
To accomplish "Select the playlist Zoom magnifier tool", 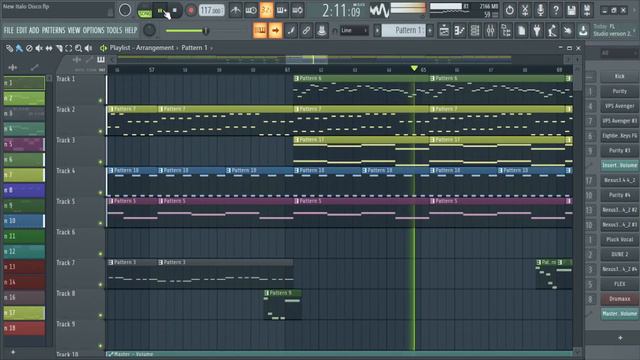I will click(78, 49).
